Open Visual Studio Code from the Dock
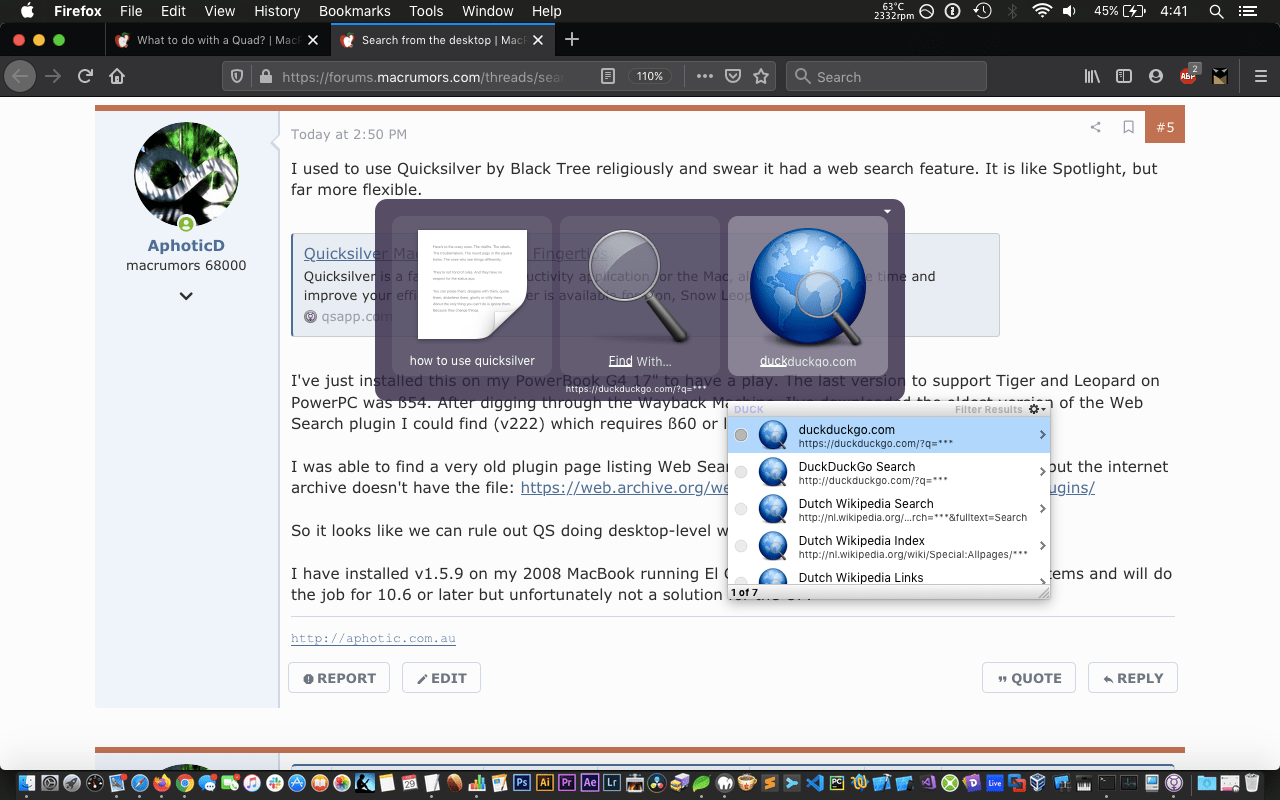The image size is (1280, 800). coord(813,783)
